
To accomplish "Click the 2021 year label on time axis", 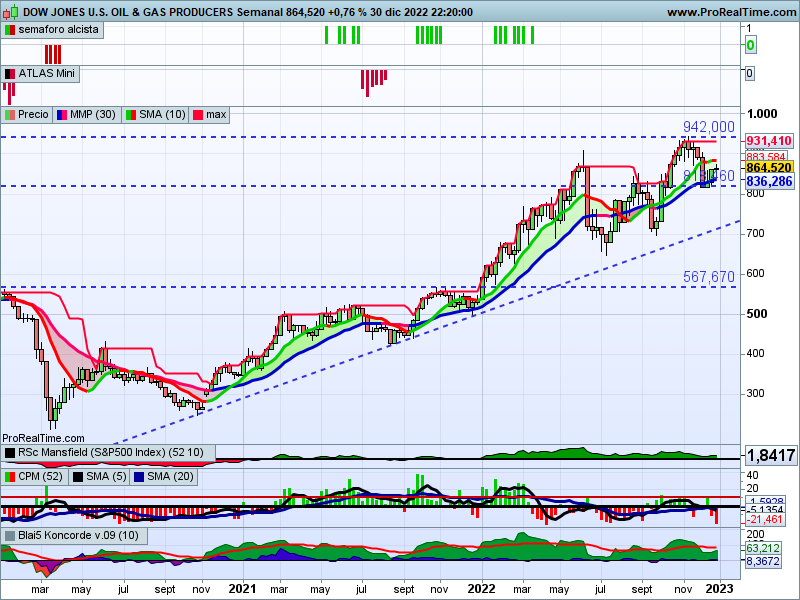I will pos(242,589).
